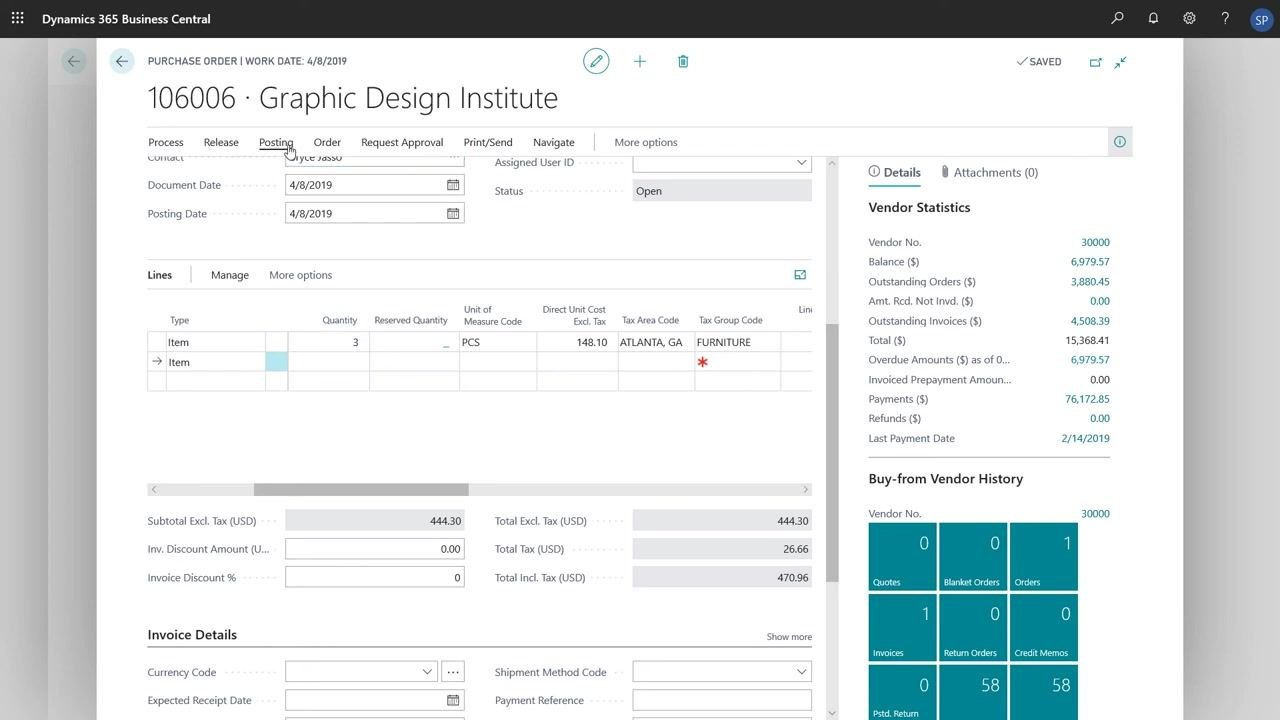Click the Lines horizontal scrollbar thumb
Image resolution: width=1280 pixels, height=720 pixels.
[361, 489]
